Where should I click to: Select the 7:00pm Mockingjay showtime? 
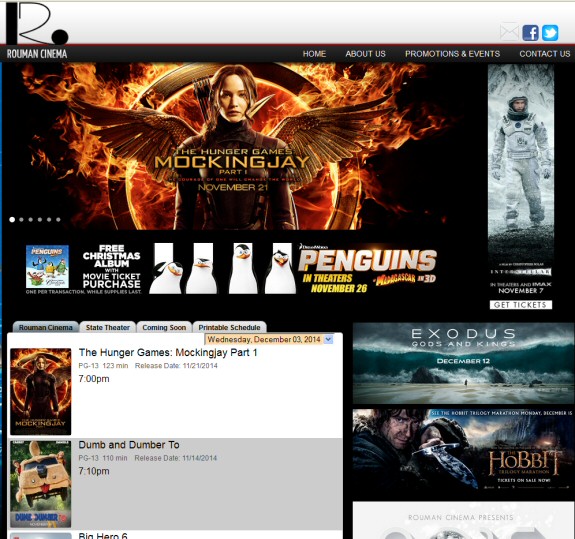click(94, 379)
